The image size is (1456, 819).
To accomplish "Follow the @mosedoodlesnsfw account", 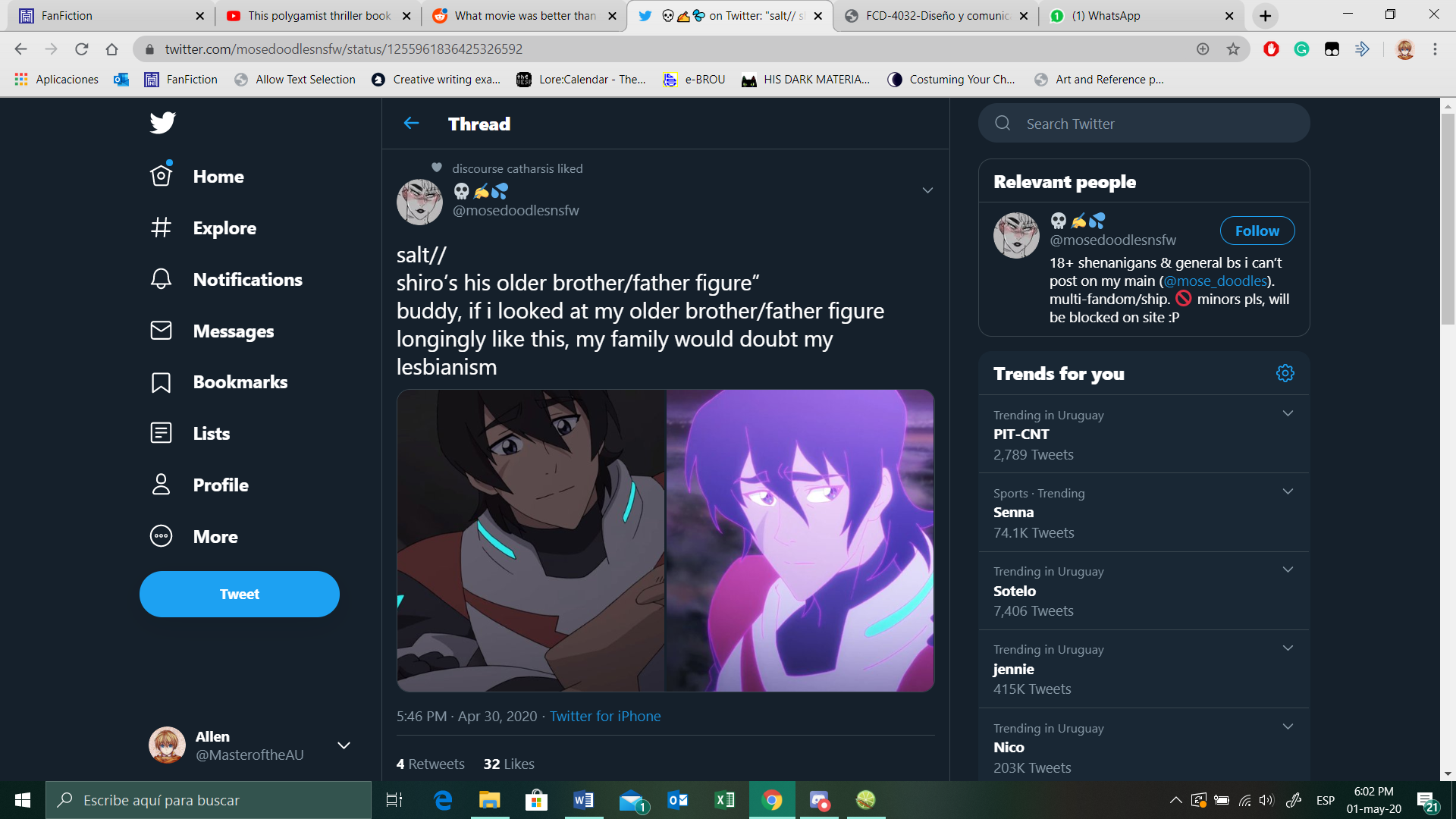I will coord(1257,231).
